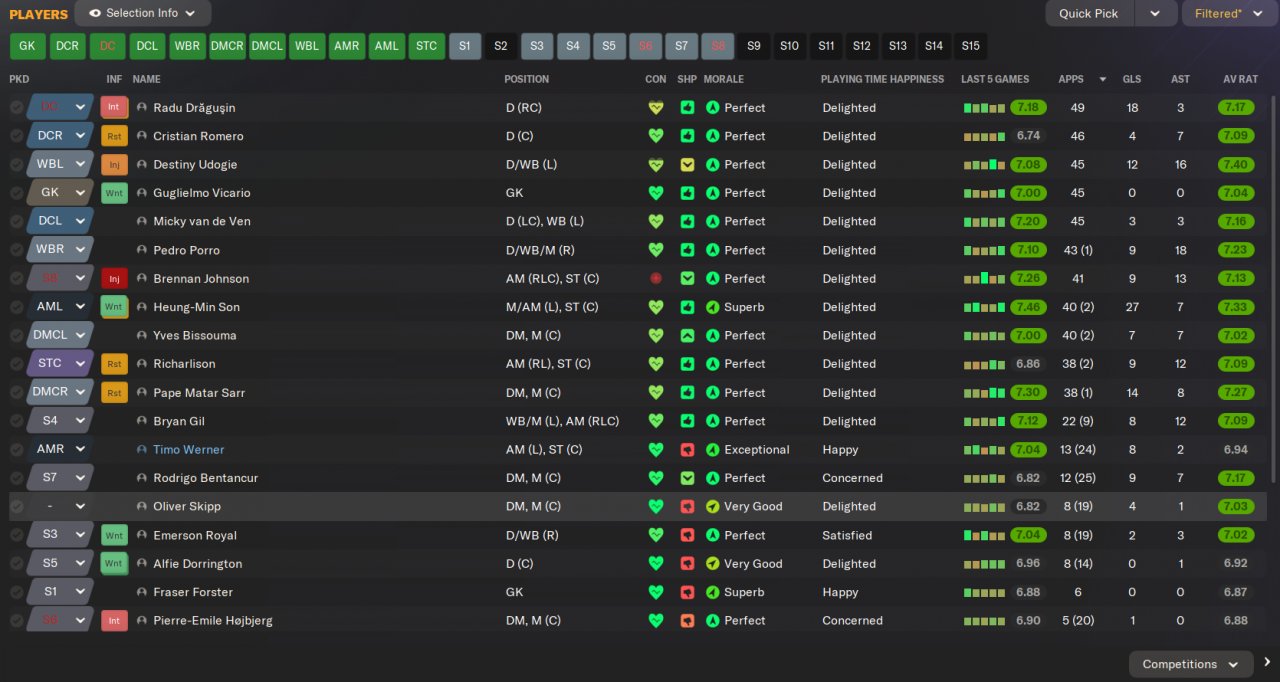
Task: Click Heung-Min Son's 'Wnt' status icon
Action: 114,307
